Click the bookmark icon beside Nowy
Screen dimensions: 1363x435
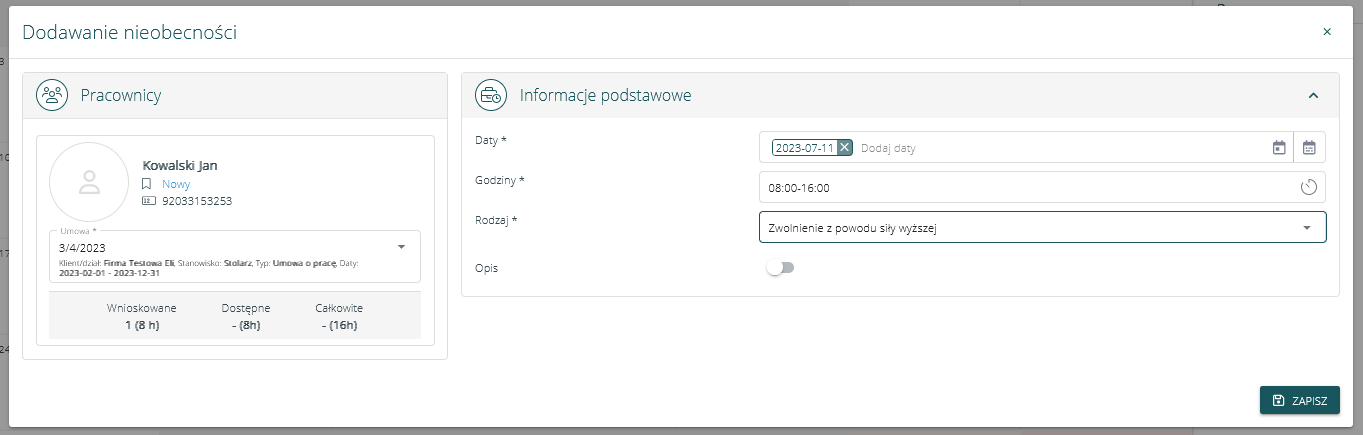pos(146,184)
